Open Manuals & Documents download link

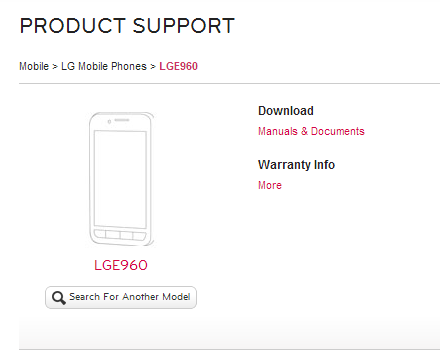[311, 131]
